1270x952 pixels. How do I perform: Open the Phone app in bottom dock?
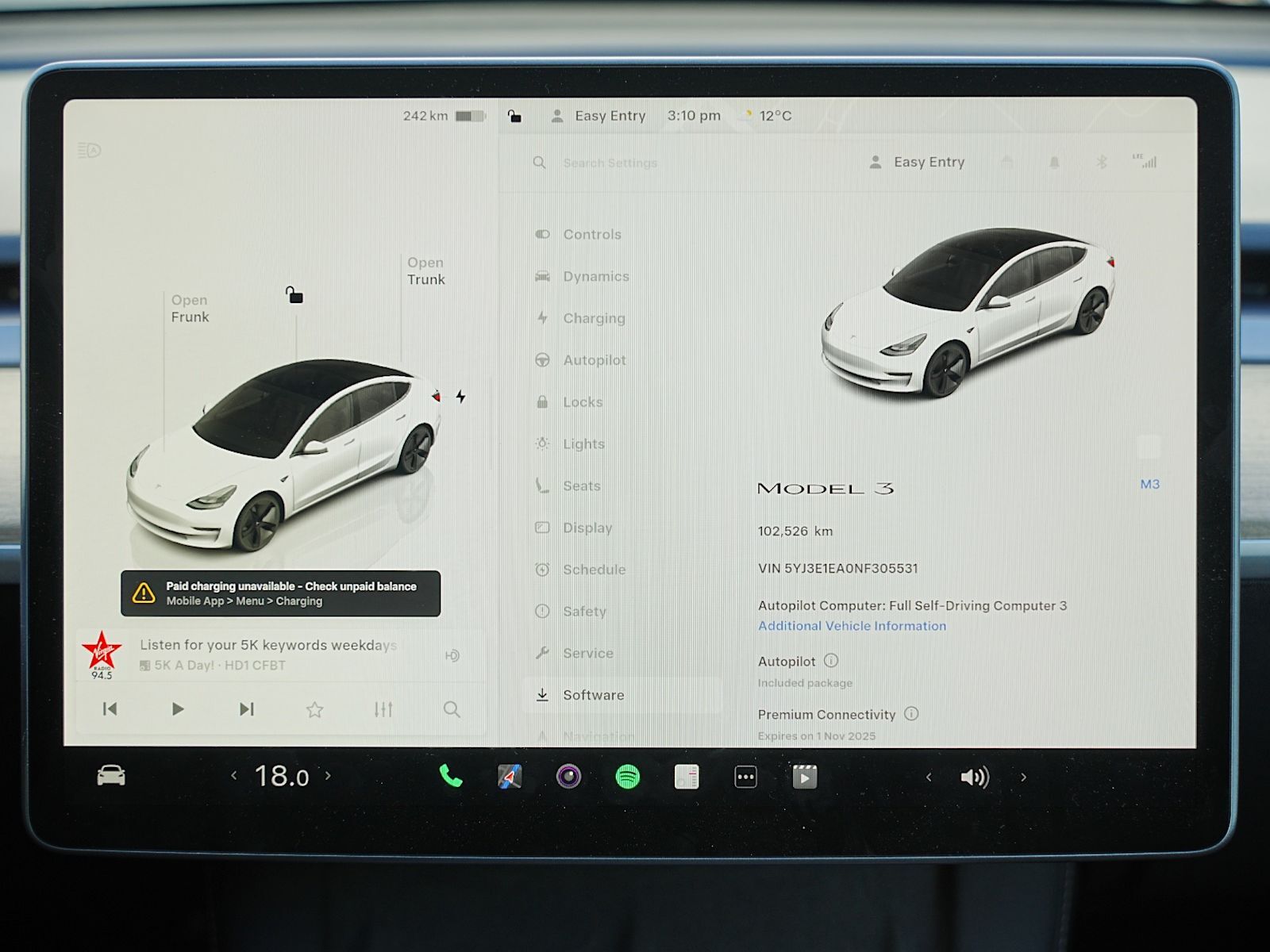tap(451, 776)
